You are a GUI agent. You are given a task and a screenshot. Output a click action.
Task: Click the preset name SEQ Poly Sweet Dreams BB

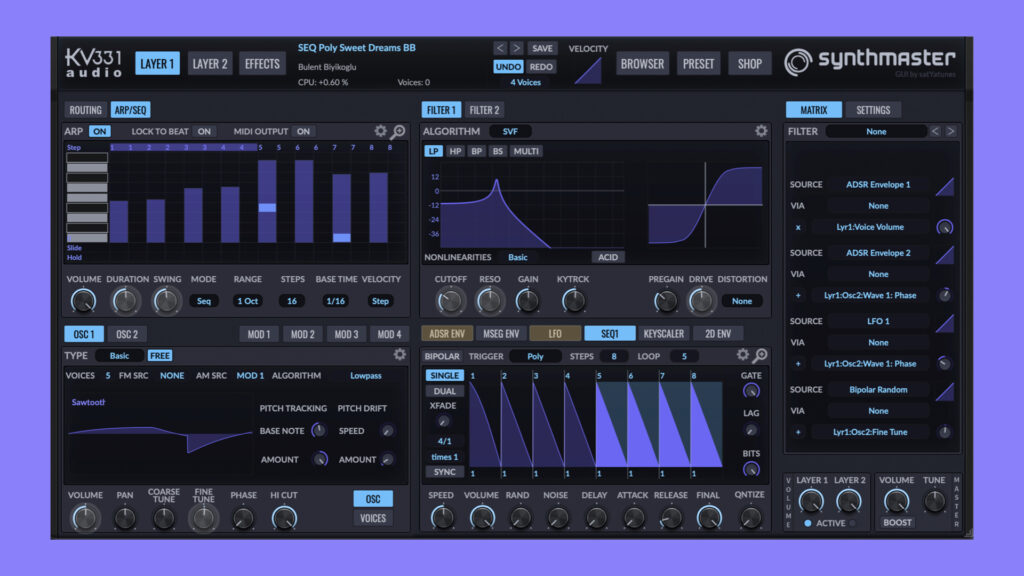[x=357, y=48]
